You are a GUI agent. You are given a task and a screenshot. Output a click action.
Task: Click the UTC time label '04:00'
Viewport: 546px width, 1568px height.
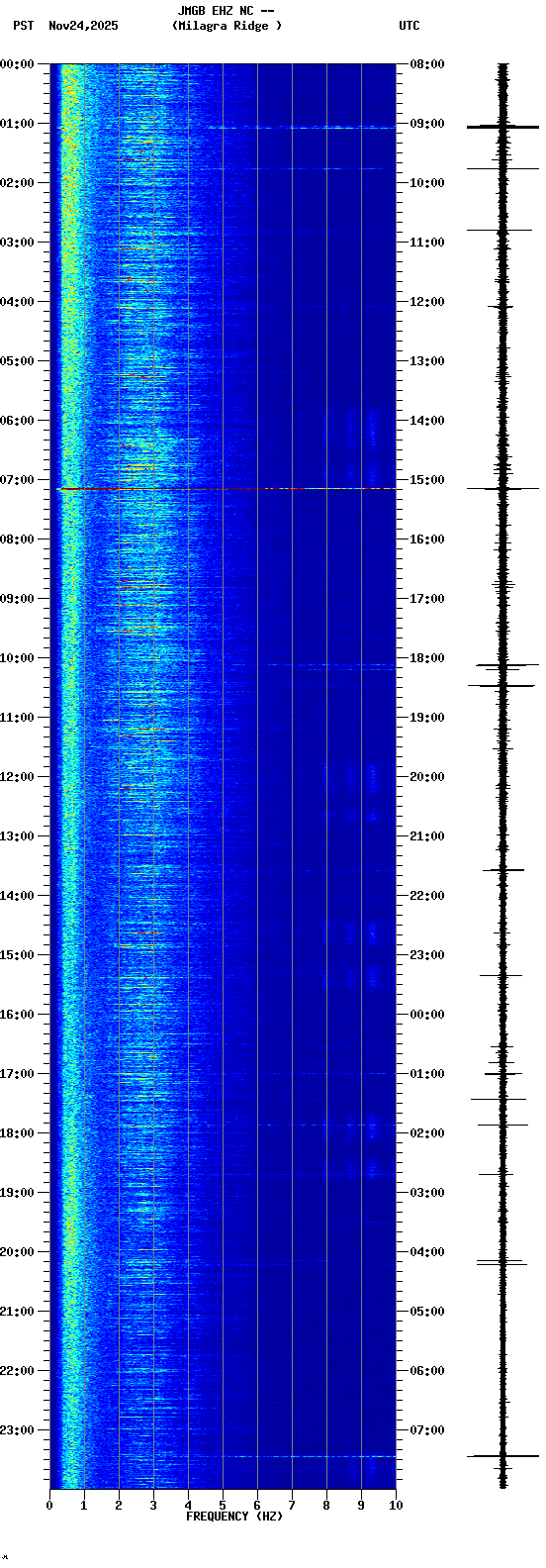[x=427, y=1252]
